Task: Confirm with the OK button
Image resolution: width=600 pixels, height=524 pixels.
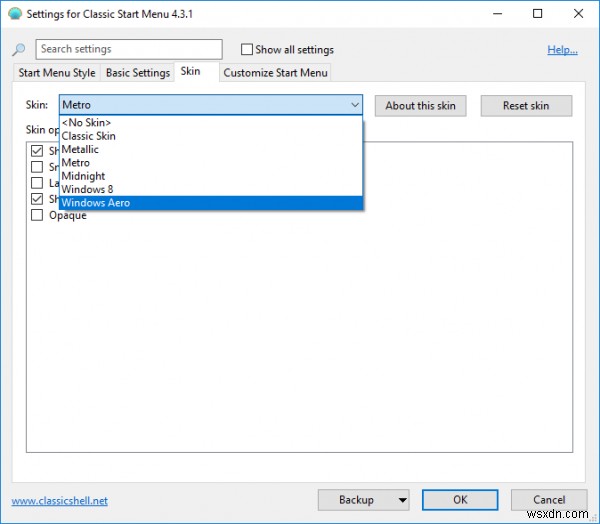Action: 460,500
